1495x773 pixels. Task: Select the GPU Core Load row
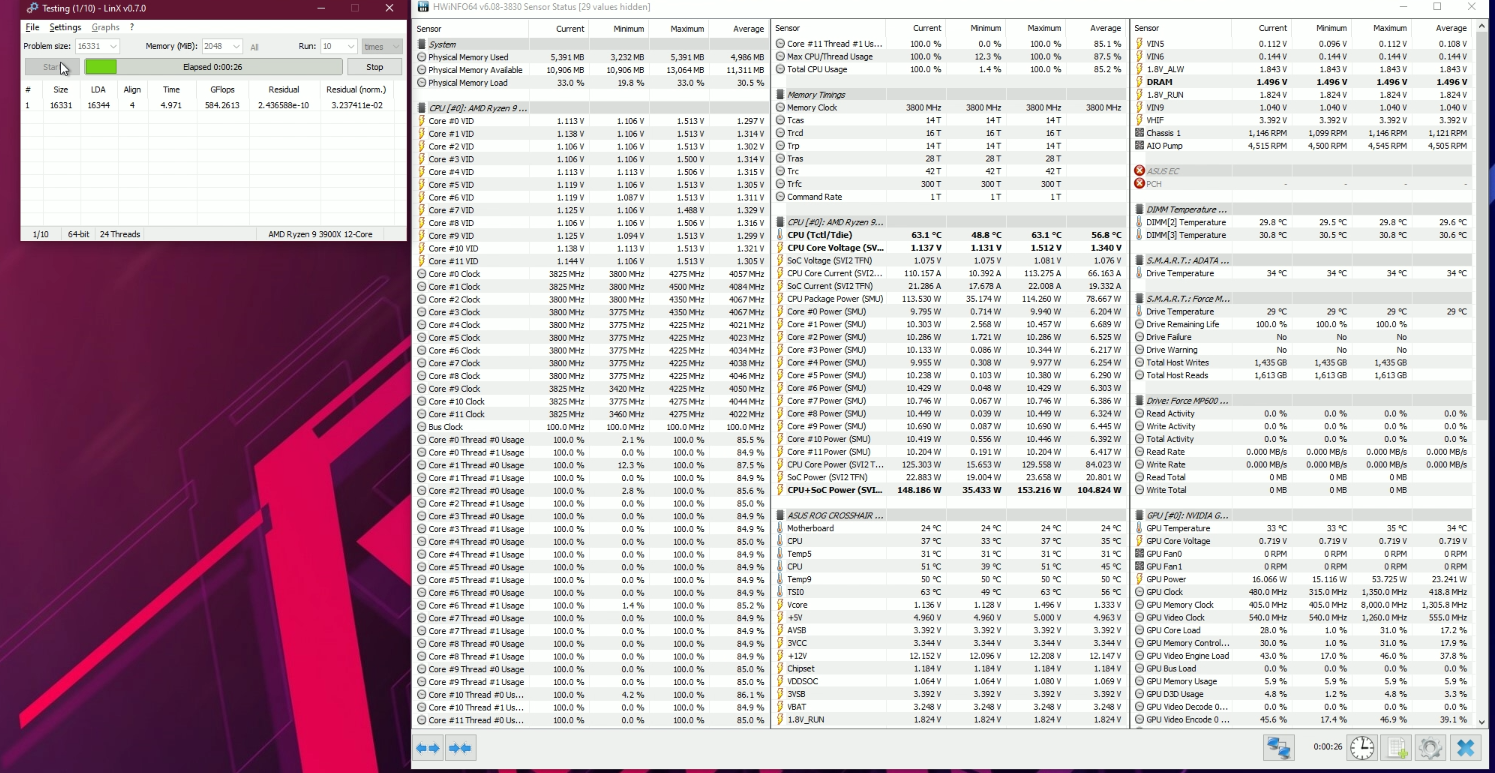coord(1304,630)
